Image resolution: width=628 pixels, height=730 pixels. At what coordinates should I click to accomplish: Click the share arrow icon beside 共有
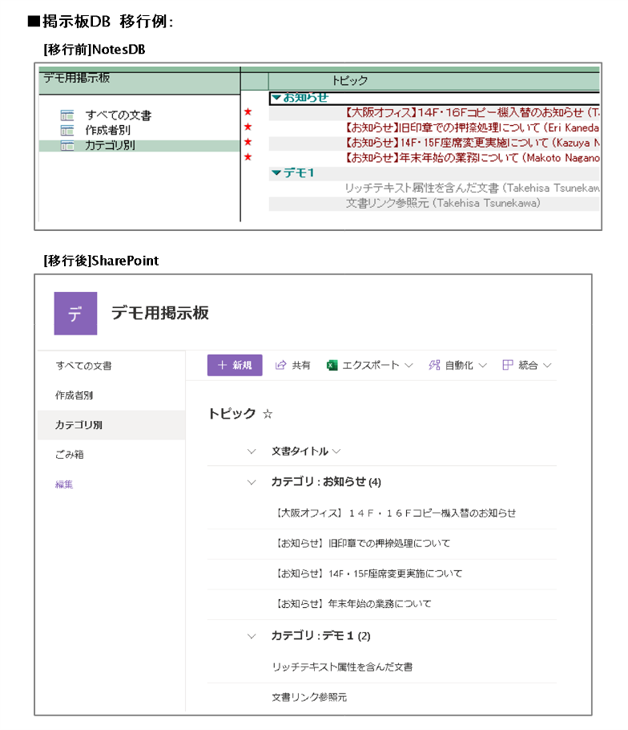click(x=280, y=365)
